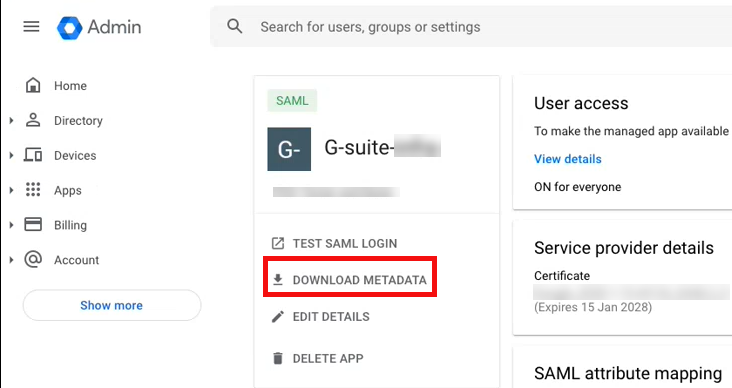Click the Test SAML Login external-link icon
The width and height of the screenshot is (732, 388).
click(x=278, y=243)
